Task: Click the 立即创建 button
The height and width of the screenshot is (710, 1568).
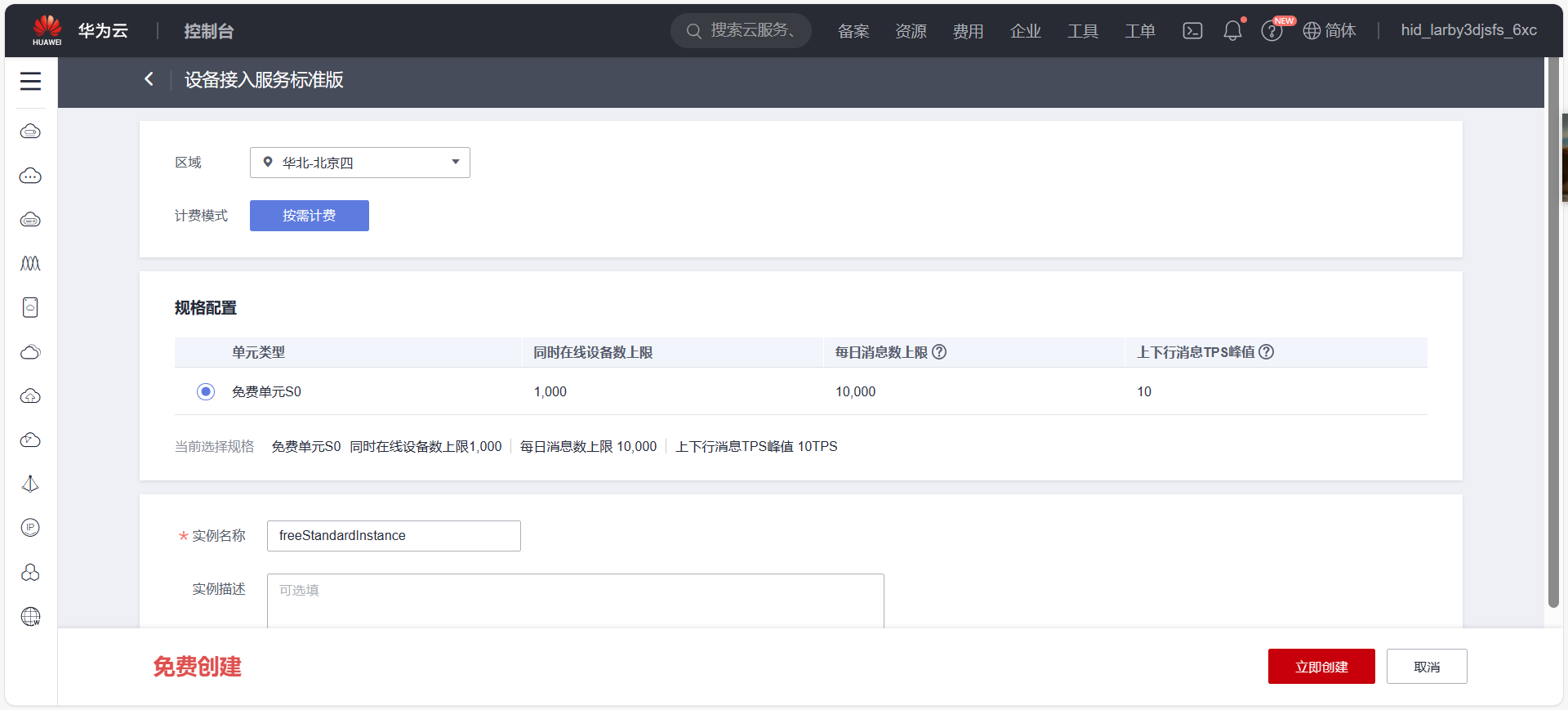Action: [1321, 667]
